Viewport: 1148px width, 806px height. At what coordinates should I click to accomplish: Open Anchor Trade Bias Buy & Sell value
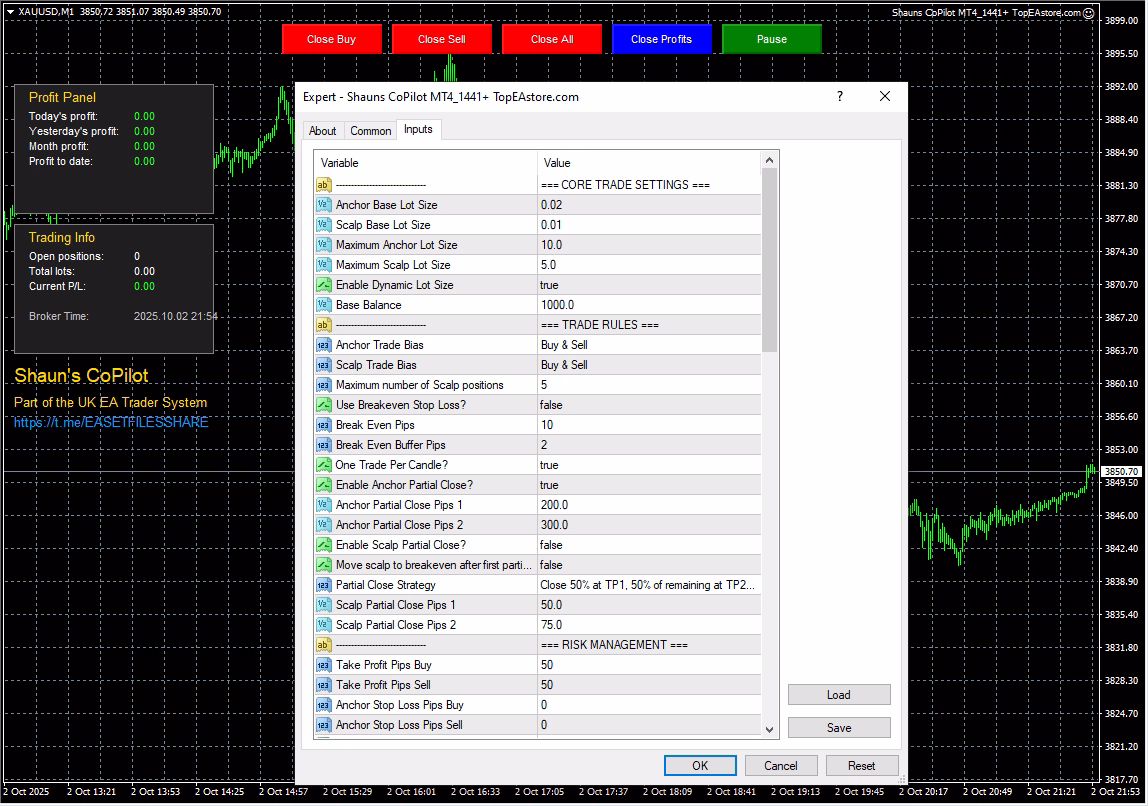click(649, 345)
